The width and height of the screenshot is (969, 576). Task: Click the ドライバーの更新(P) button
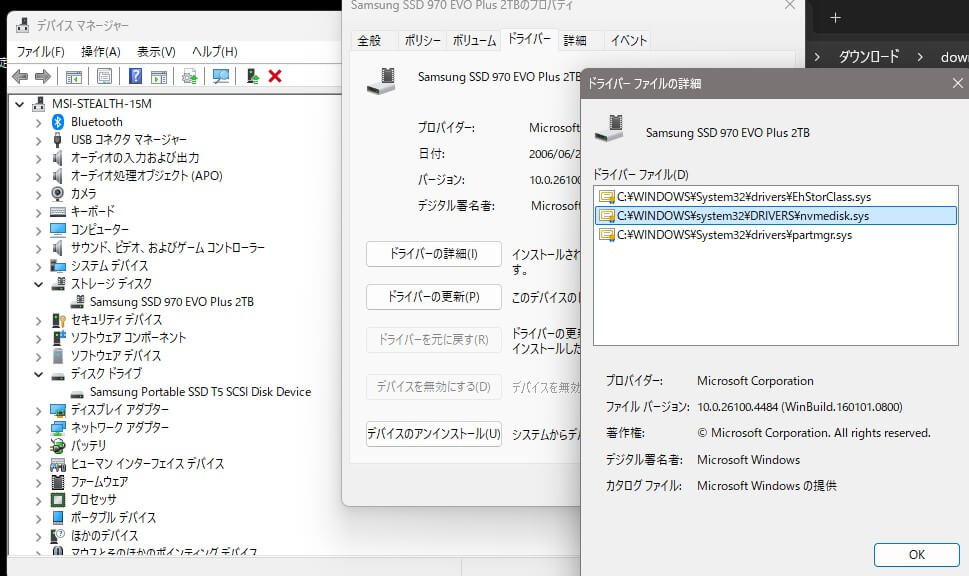click(433, 297)
